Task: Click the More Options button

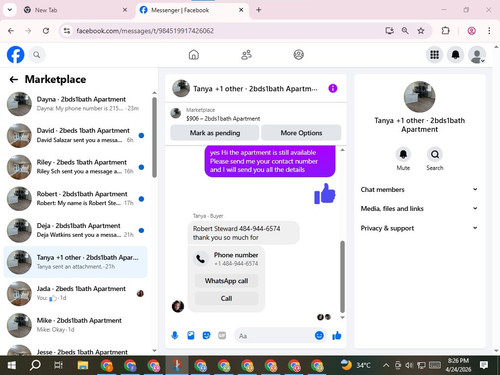Action: (301, 133)
